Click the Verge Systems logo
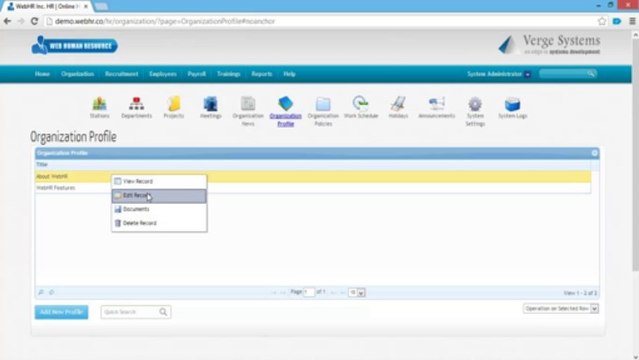The image size is (639, 360). [x=549, y=44]
